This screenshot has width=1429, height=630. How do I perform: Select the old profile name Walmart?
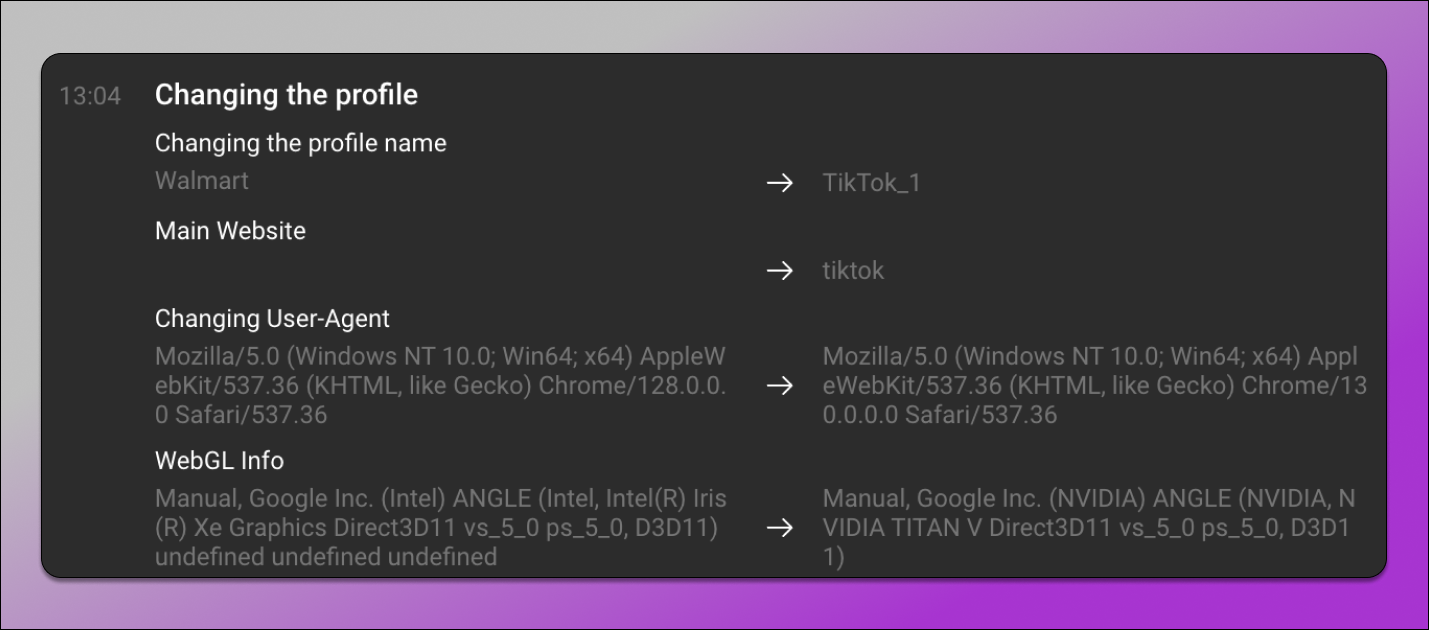pos(202,181)
